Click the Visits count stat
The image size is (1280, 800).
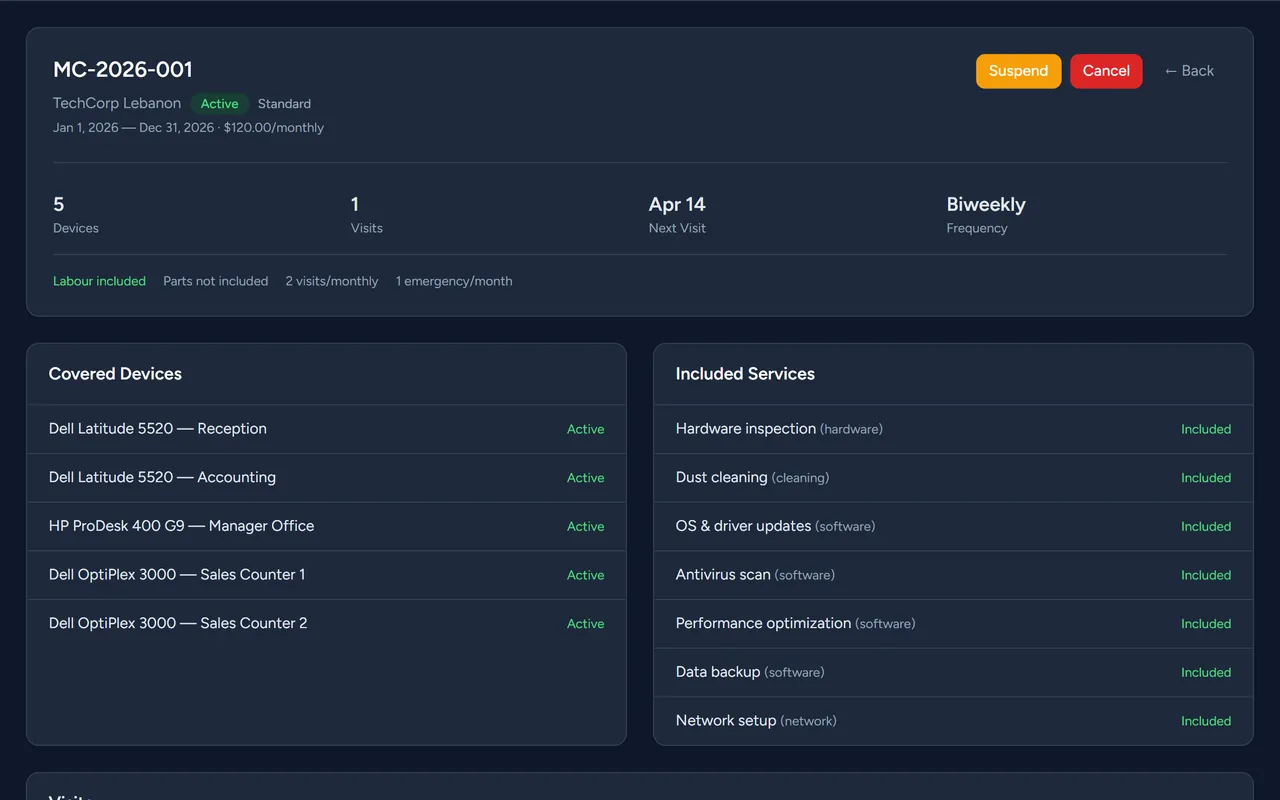pos(367,215)
